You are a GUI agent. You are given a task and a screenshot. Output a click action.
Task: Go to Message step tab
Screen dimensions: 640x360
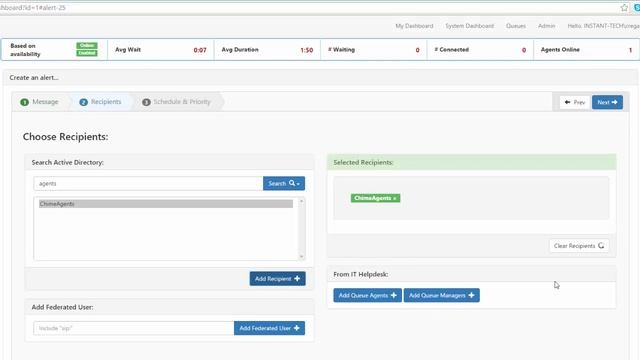click(x=40, y=102)
